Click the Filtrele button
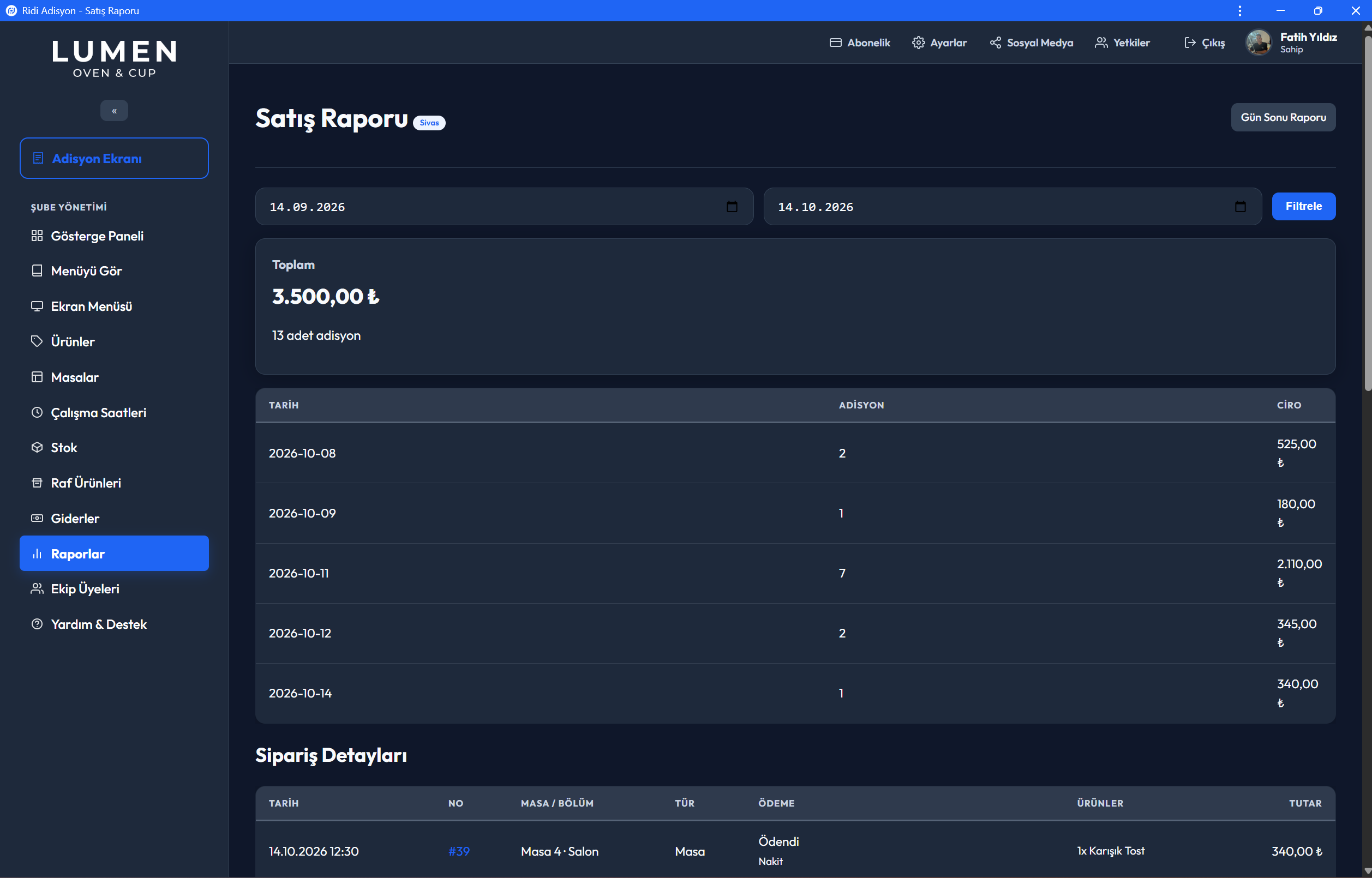The height and width of the screenshot is (878, 1372). pos(1303,206)
